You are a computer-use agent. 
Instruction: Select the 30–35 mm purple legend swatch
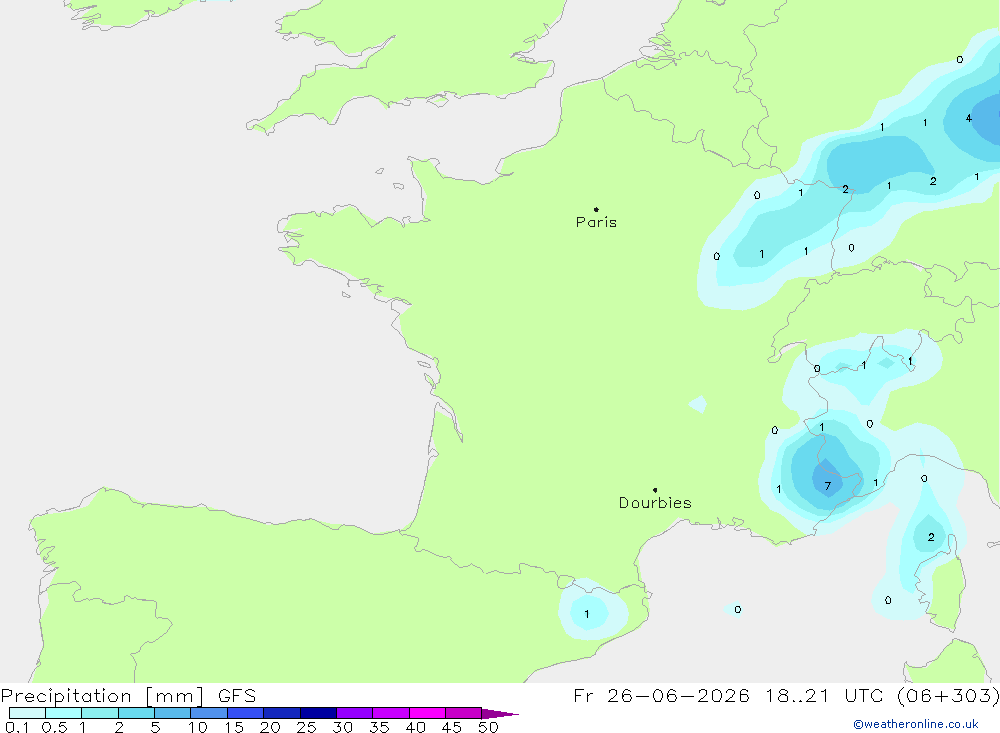tap(355, 713)
